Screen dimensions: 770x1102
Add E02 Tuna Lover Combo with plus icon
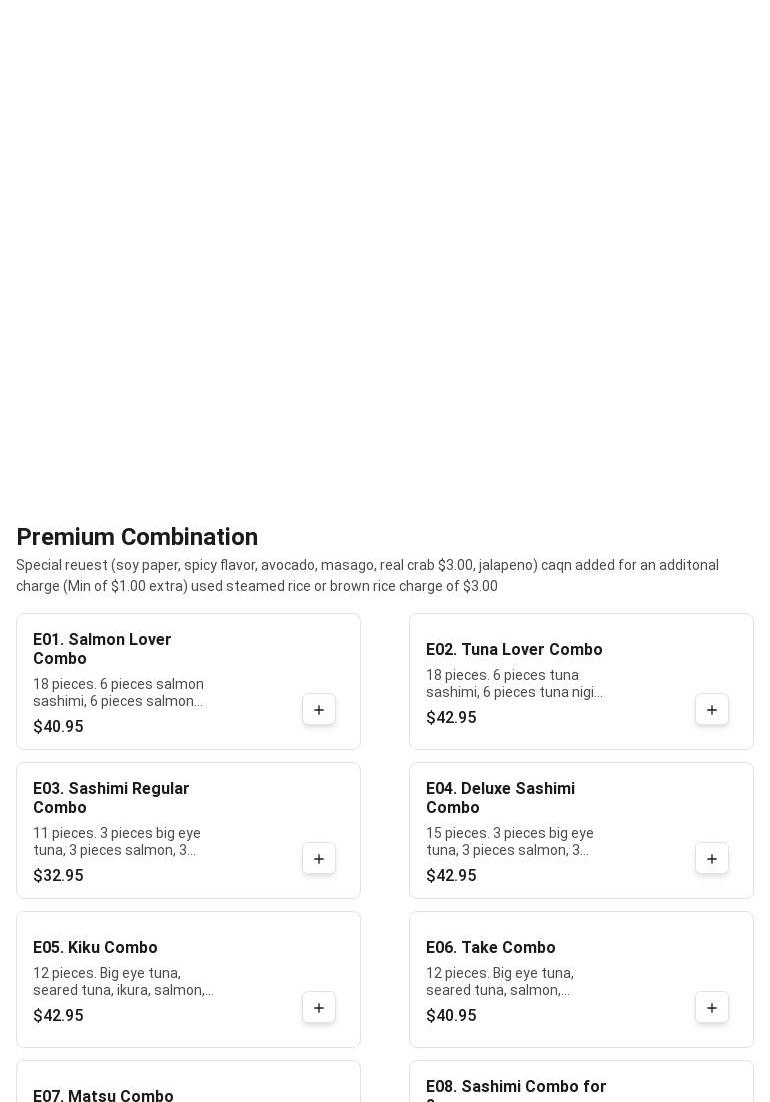(712, 709)
